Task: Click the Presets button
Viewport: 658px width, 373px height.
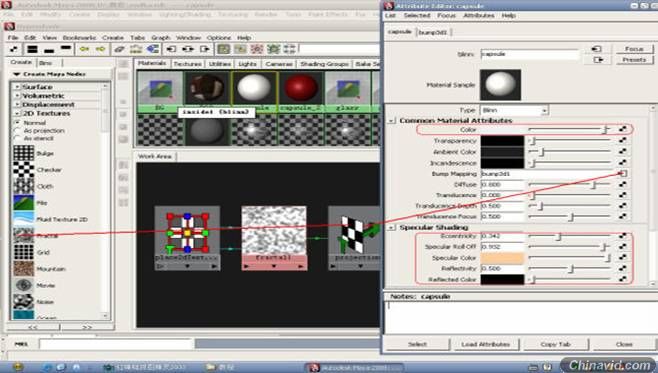Action: 634,60
